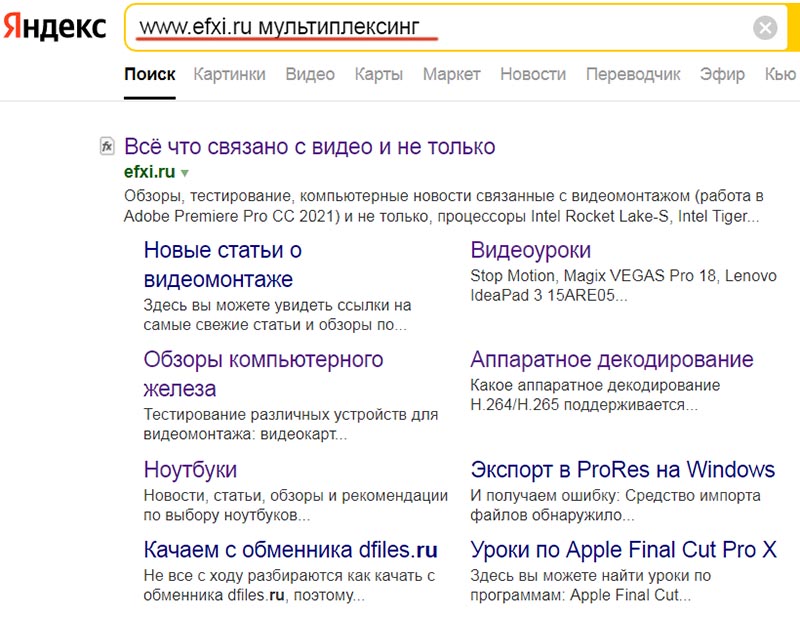This screenshot has width=800, height=617.
Task: Click the green efxi.ru site address
Action: pos(149,171)
